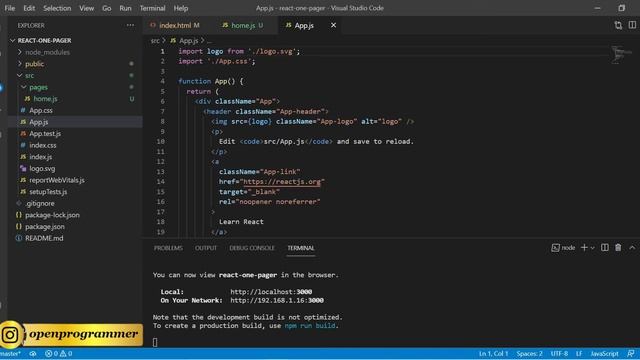Open index.js file
640x360 pixels.
click(40, 157)
